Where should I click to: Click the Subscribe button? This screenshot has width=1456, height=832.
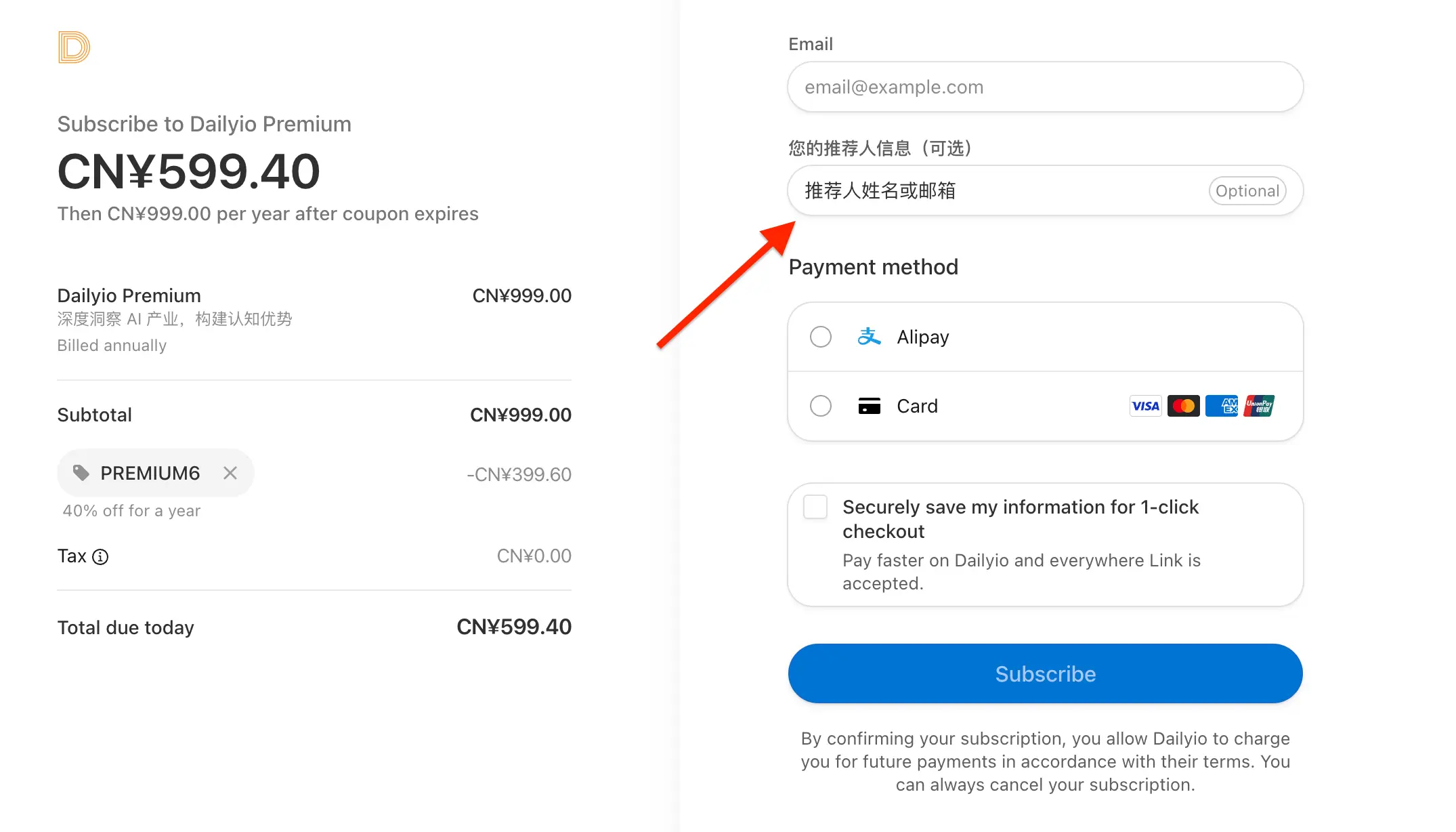click(x=1045, y=673)
